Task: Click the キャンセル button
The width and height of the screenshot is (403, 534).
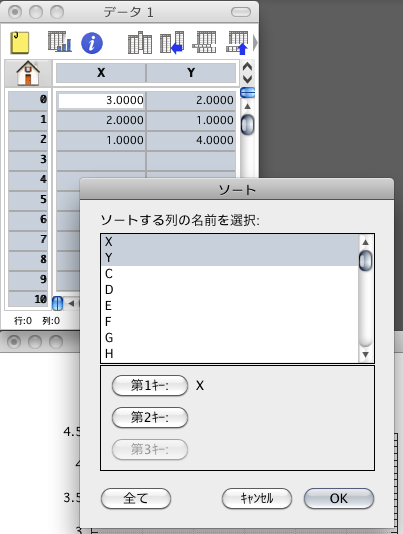Action: 257,499
